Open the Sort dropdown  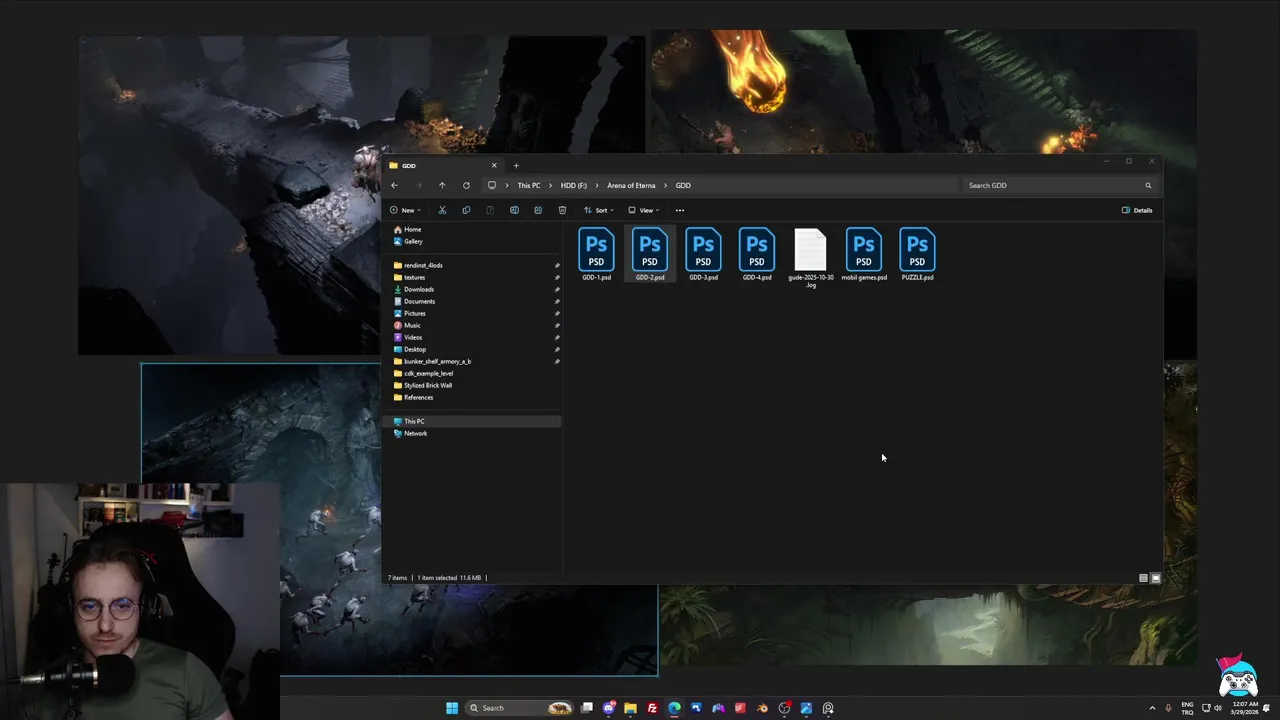coord(598,210)
